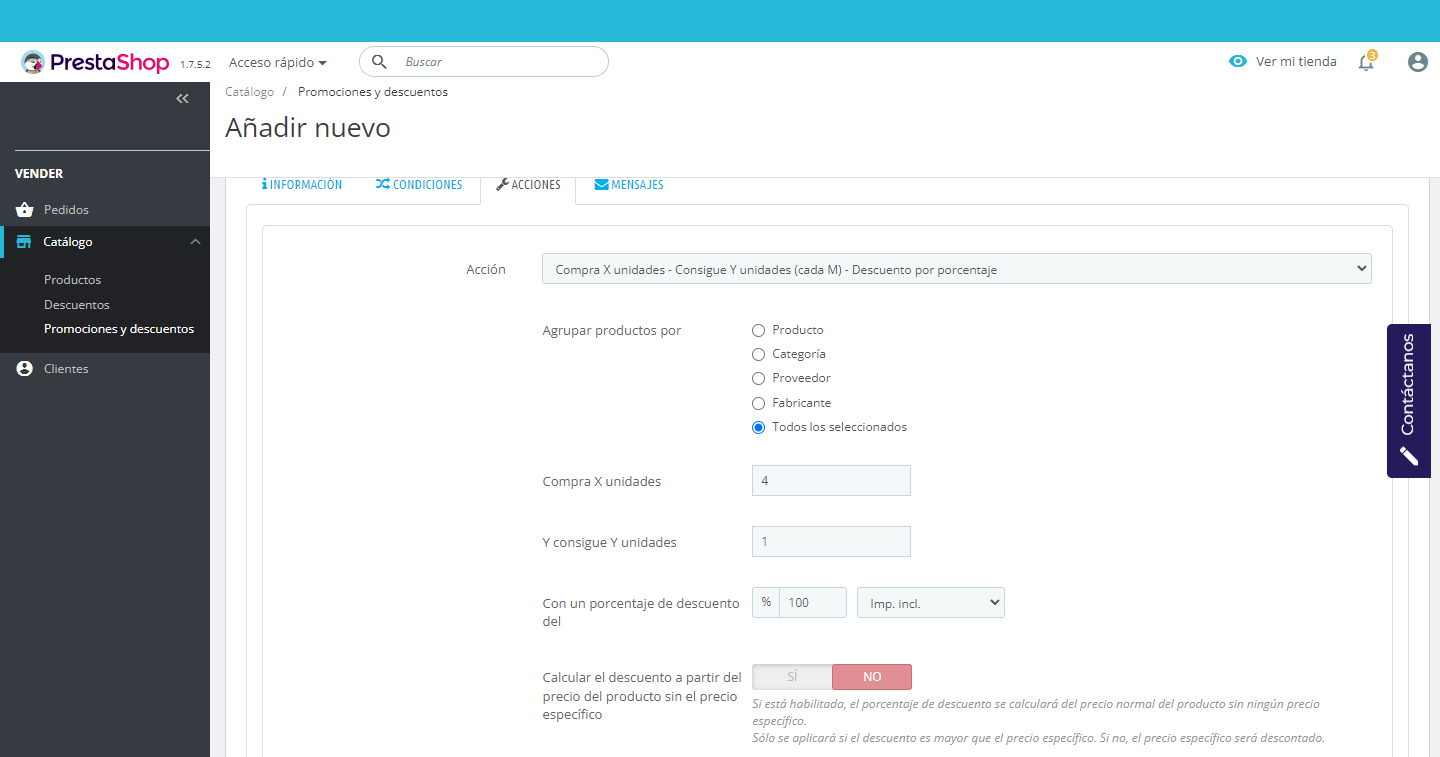1440x757 pixels.
Task: Open the Contáctanos side tab
Action: [x=1408, y=401]
